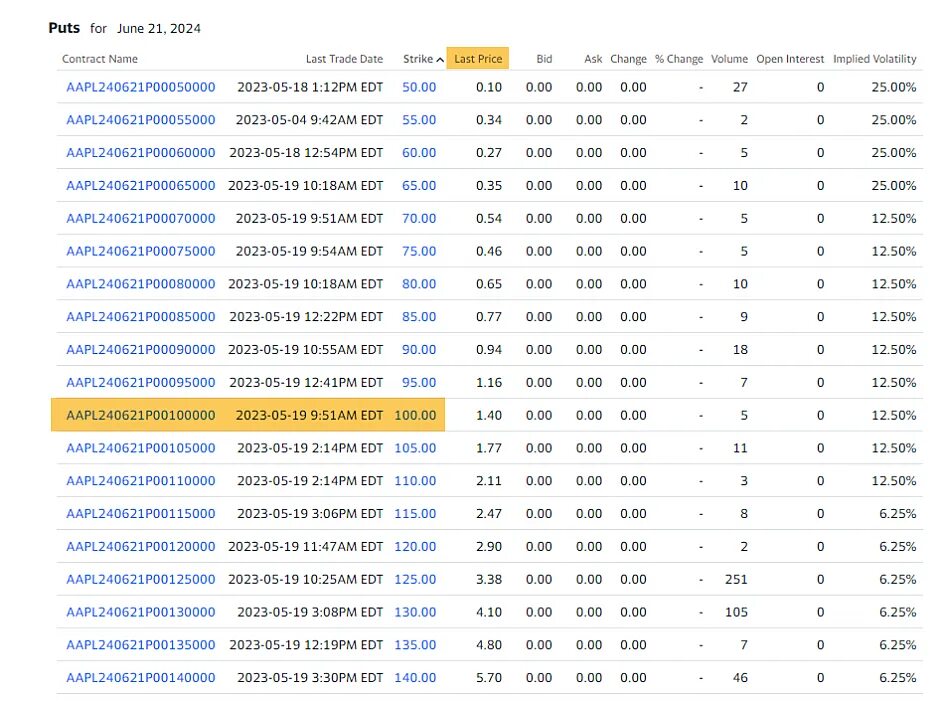The height and width of the screenshot is (704, 946).
Task: Open contract AAPL240621P00130000
Action: [x=141, y=612]
